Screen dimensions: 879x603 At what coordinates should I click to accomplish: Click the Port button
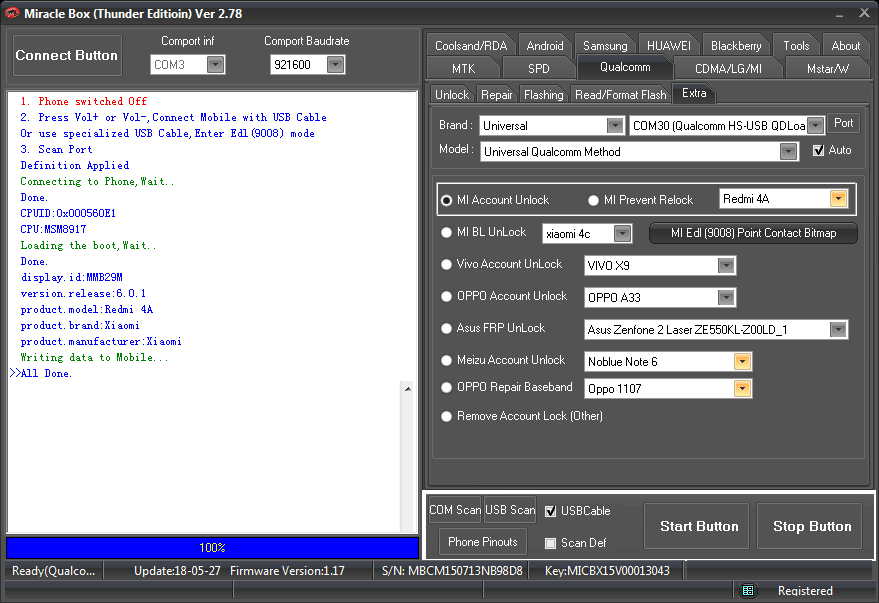coord(843,123)
